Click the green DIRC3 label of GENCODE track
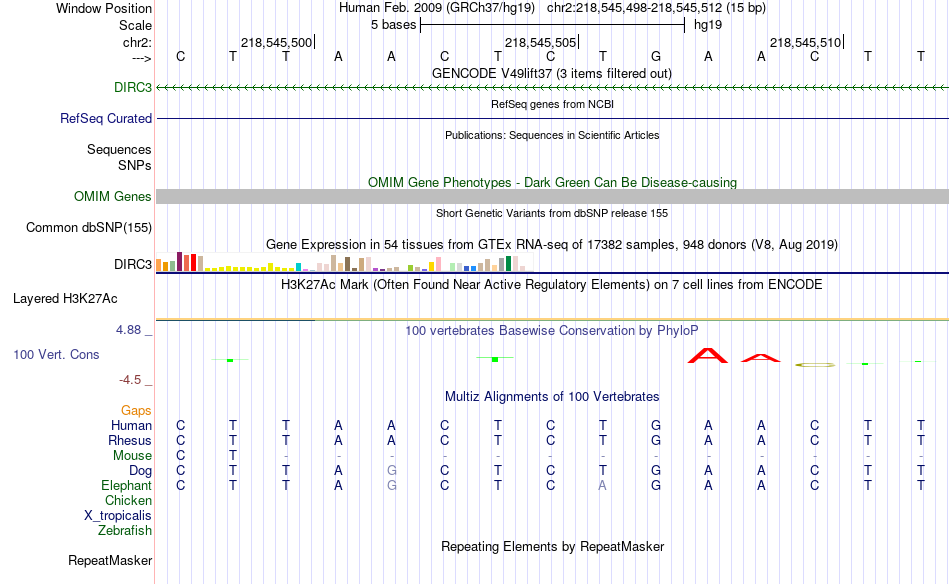The image size is (950, 584). pos(133,87)
